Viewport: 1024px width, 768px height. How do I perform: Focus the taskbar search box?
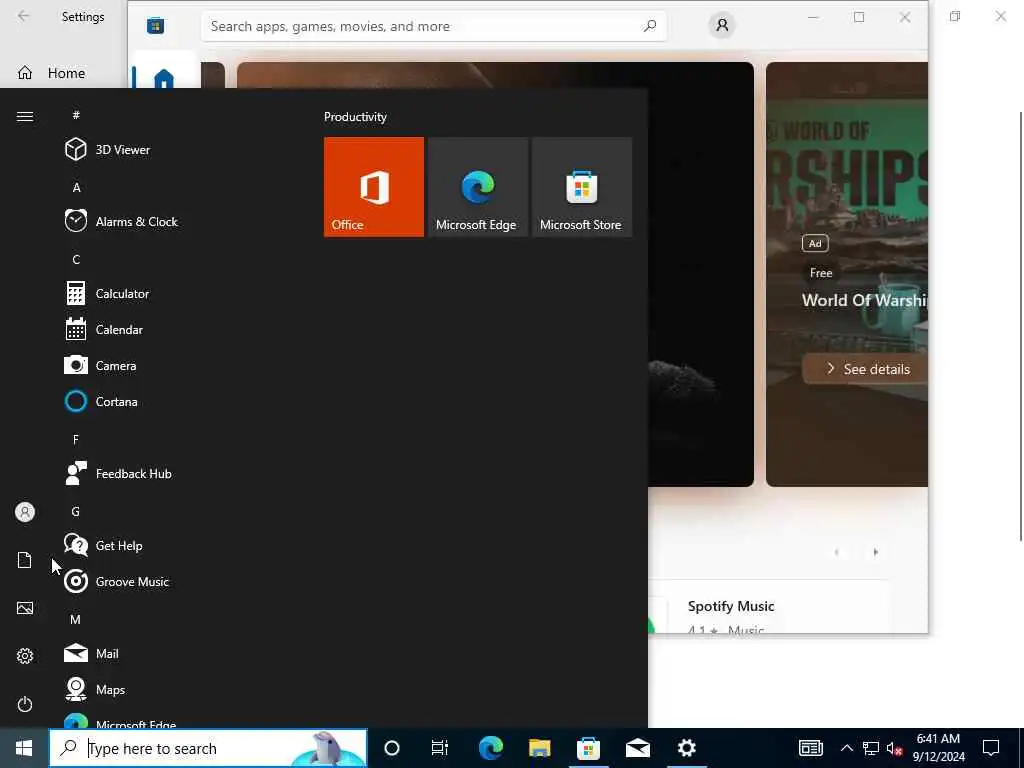[x=208, y=748]
